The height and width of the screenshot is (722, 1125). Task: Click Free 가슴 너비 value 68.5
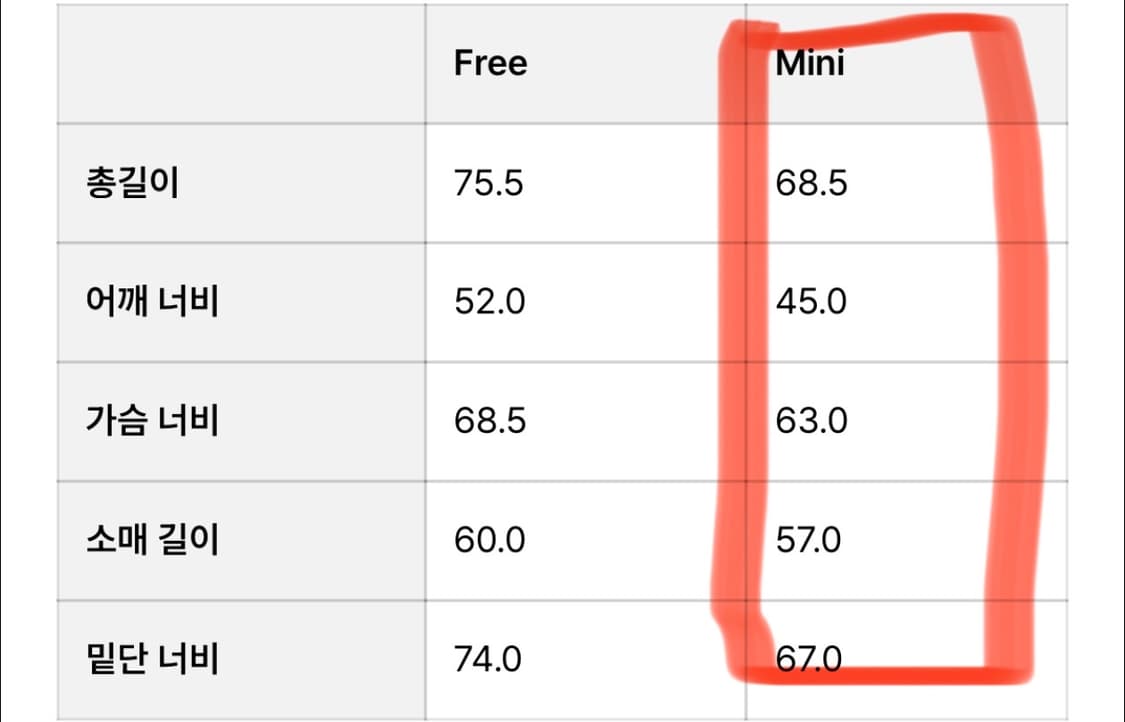(x=489, y=420)
